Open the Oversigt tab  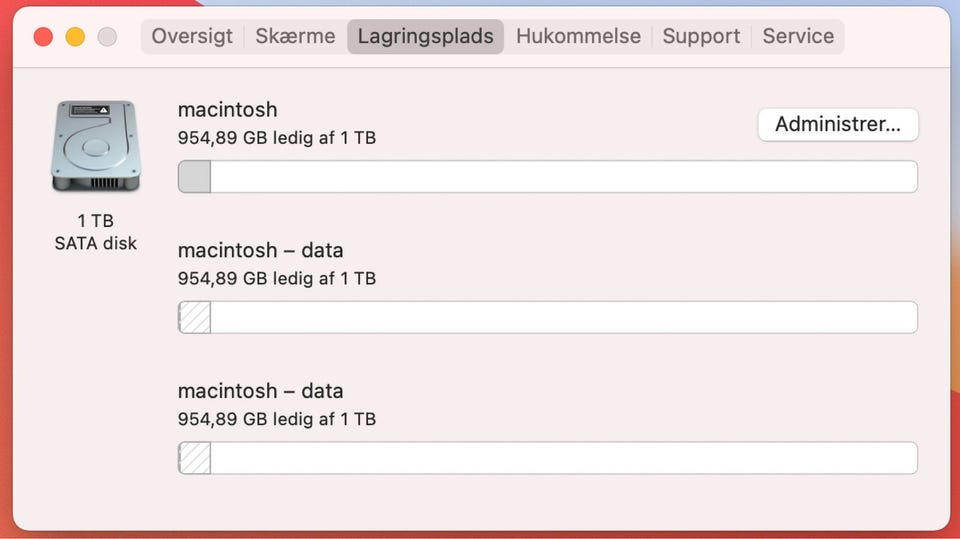click(x=192, y=37)
